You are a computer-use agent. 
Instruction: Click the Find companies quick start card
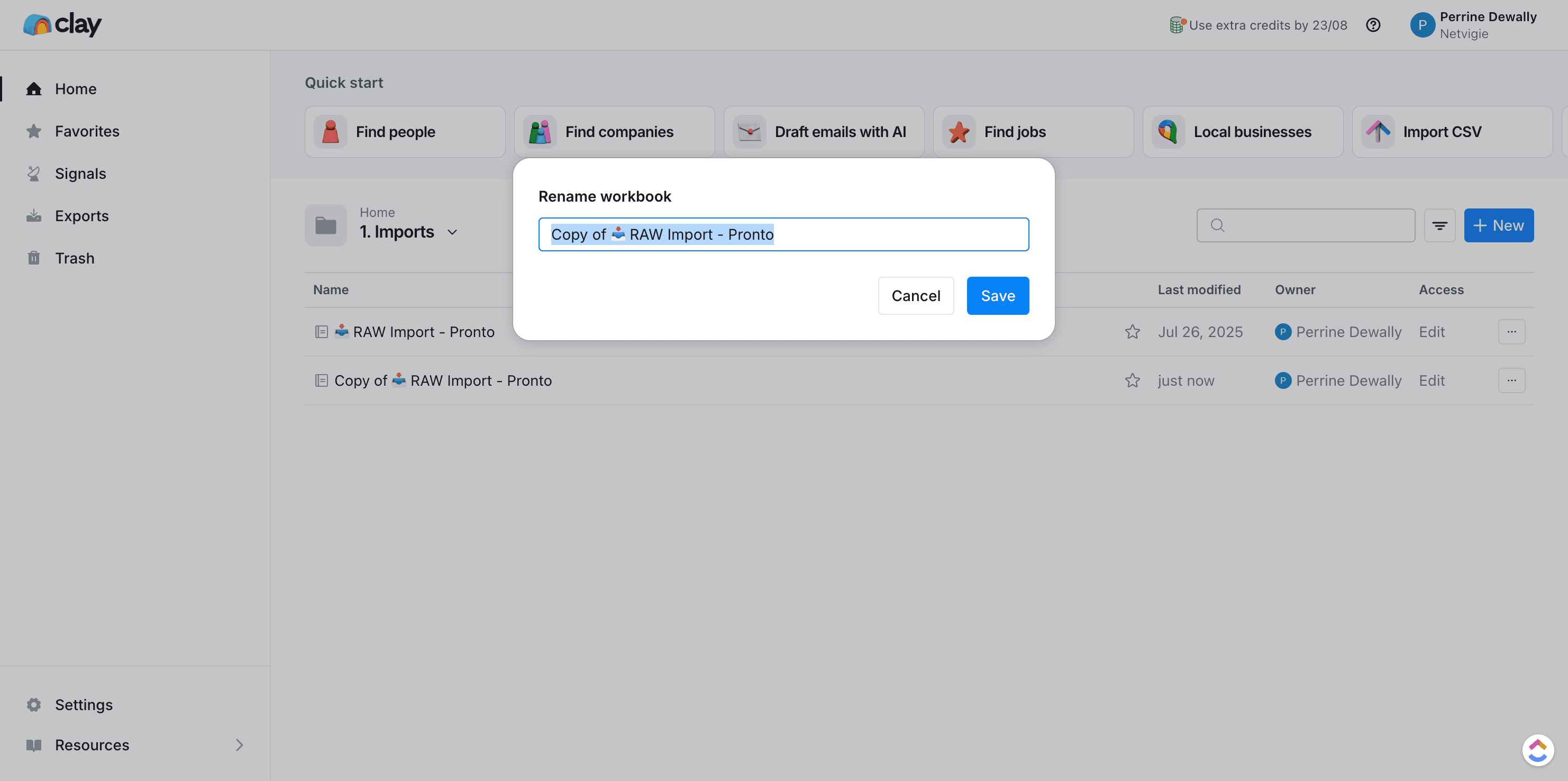click(614, 131)
